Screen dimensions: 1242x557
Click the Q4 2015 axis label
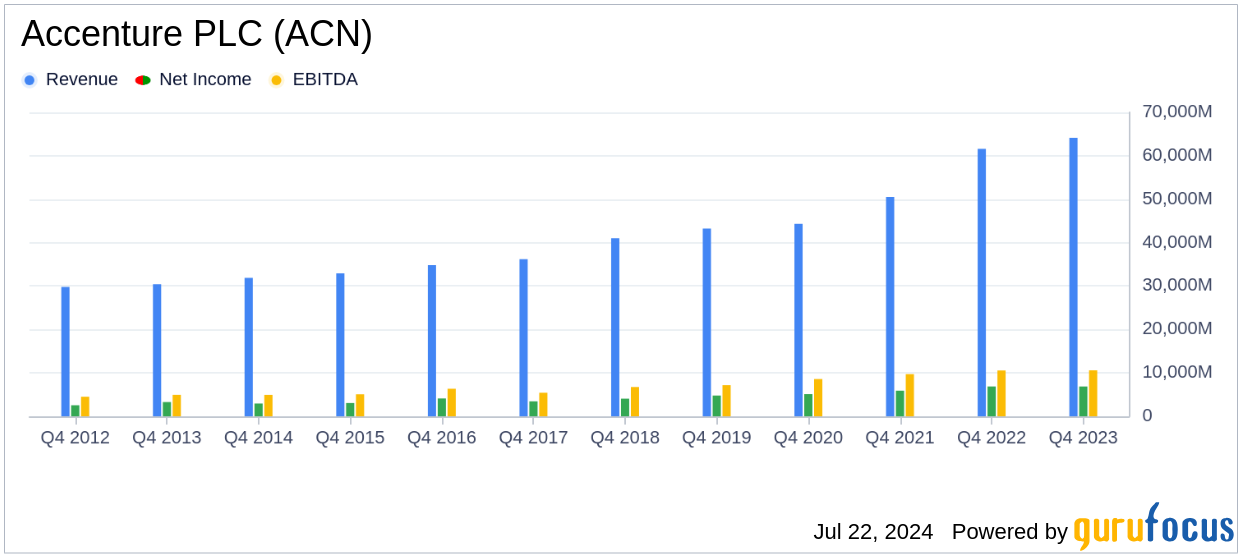point(350,438)
